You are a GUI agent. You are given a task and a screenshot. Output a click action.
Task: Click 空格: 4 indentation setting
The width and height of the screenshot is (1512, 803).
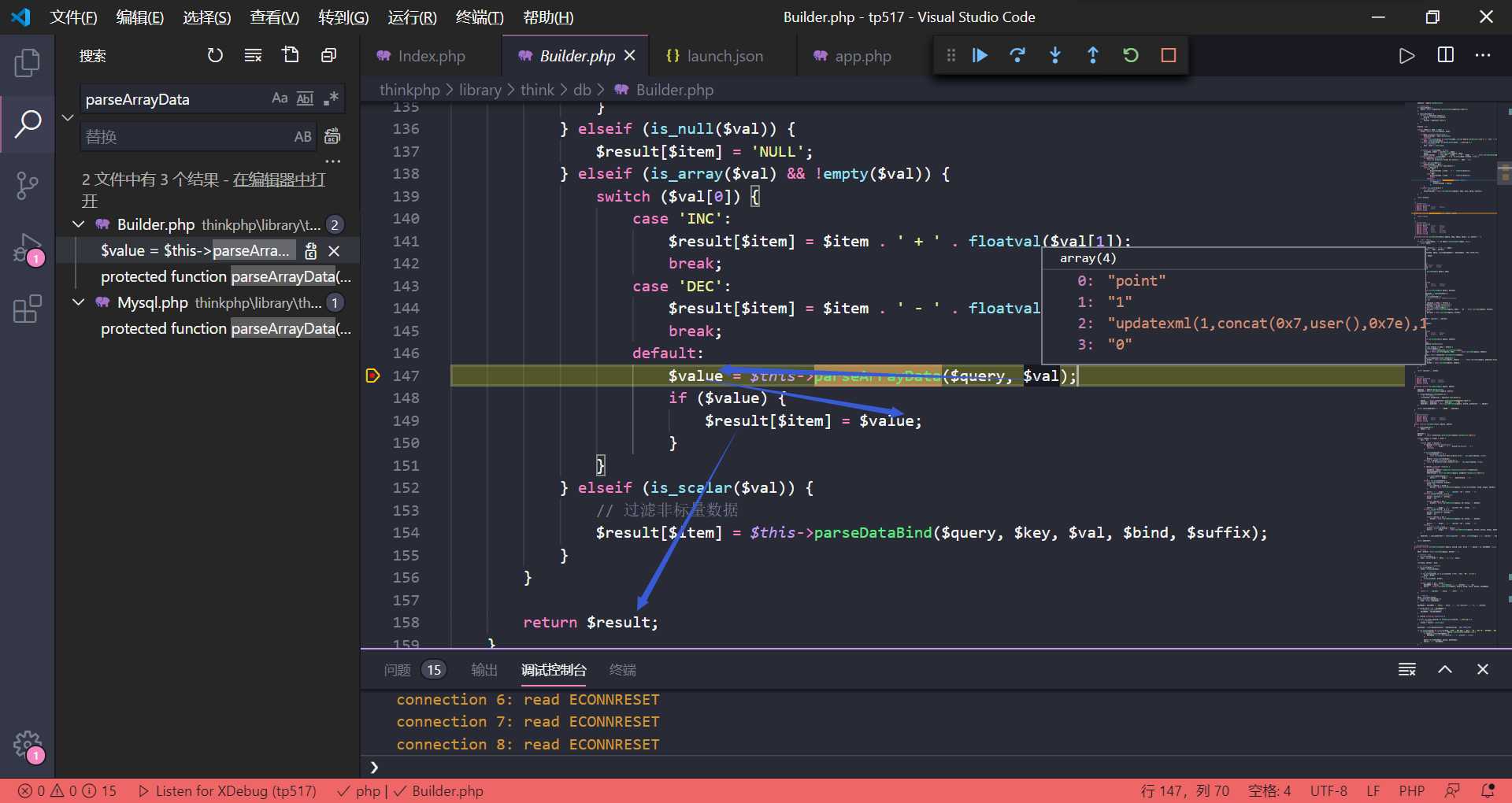pyautogui.click(x=1269, y=790)
